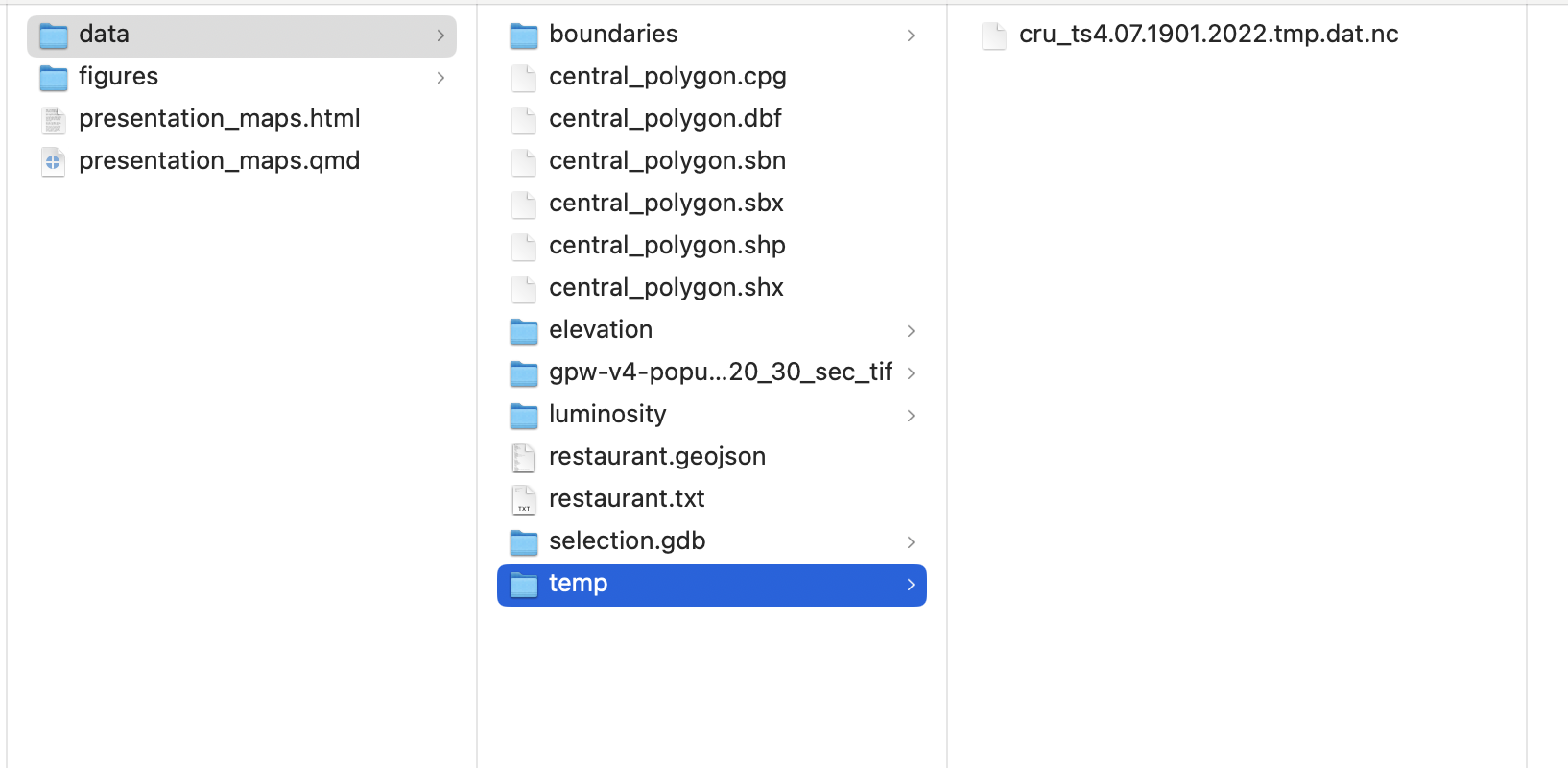Click the selection.gdb folder icon
The image size is (1568, 768).
coord(524,542)
